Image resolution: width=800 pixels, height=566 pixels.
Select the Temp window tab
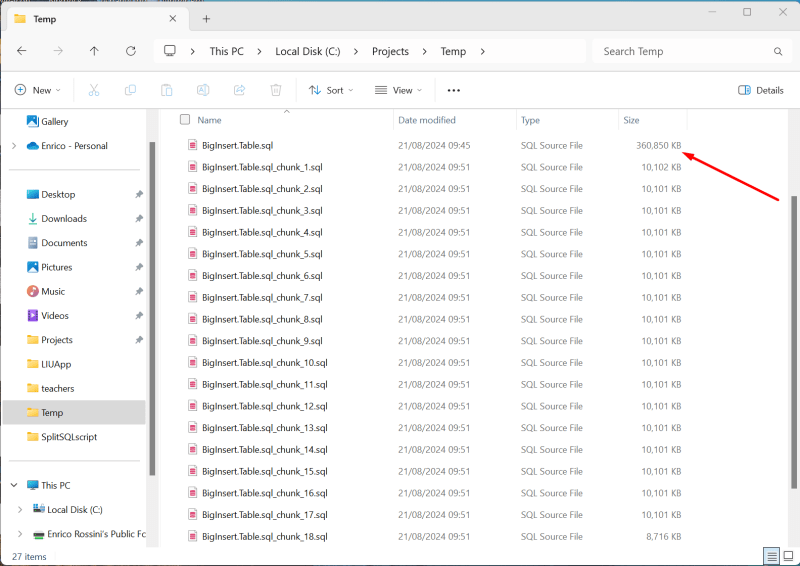click(x=95, y=19)
